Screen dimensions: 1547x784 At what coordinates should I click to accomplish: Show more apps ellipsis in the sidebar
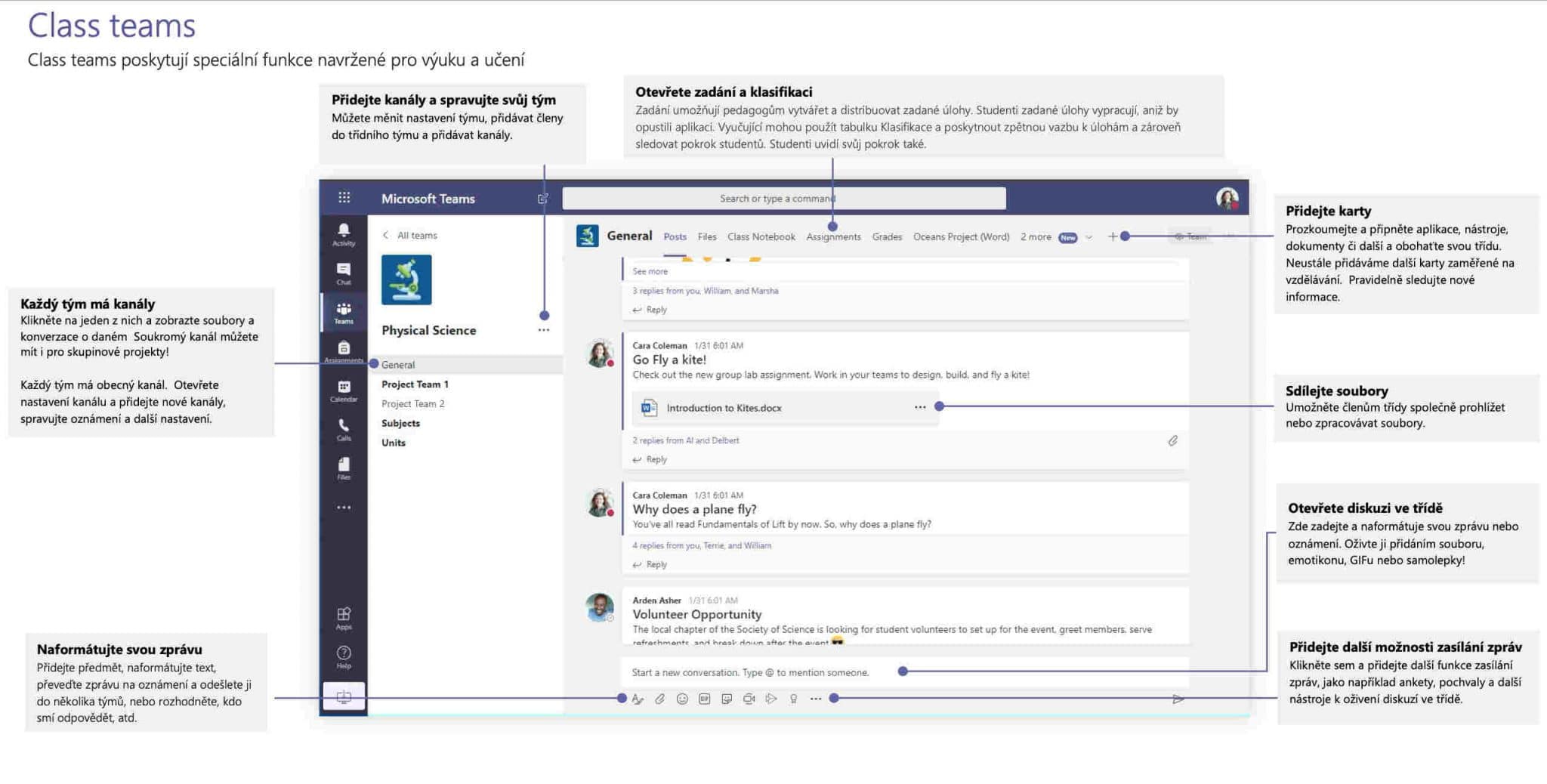click(344, 508)
